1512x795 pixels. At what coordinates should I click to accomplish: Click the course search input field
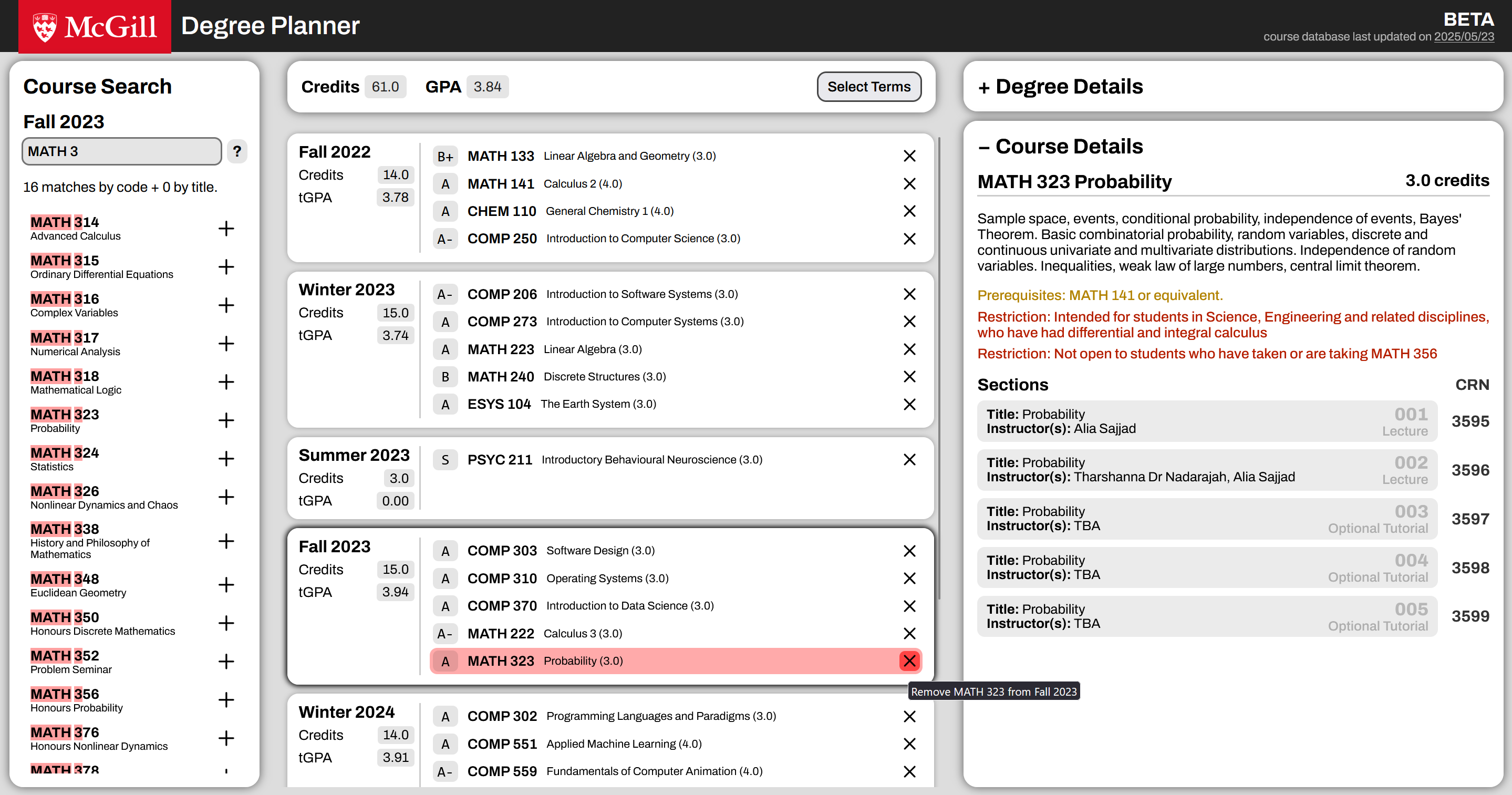[x=121, y=151]
